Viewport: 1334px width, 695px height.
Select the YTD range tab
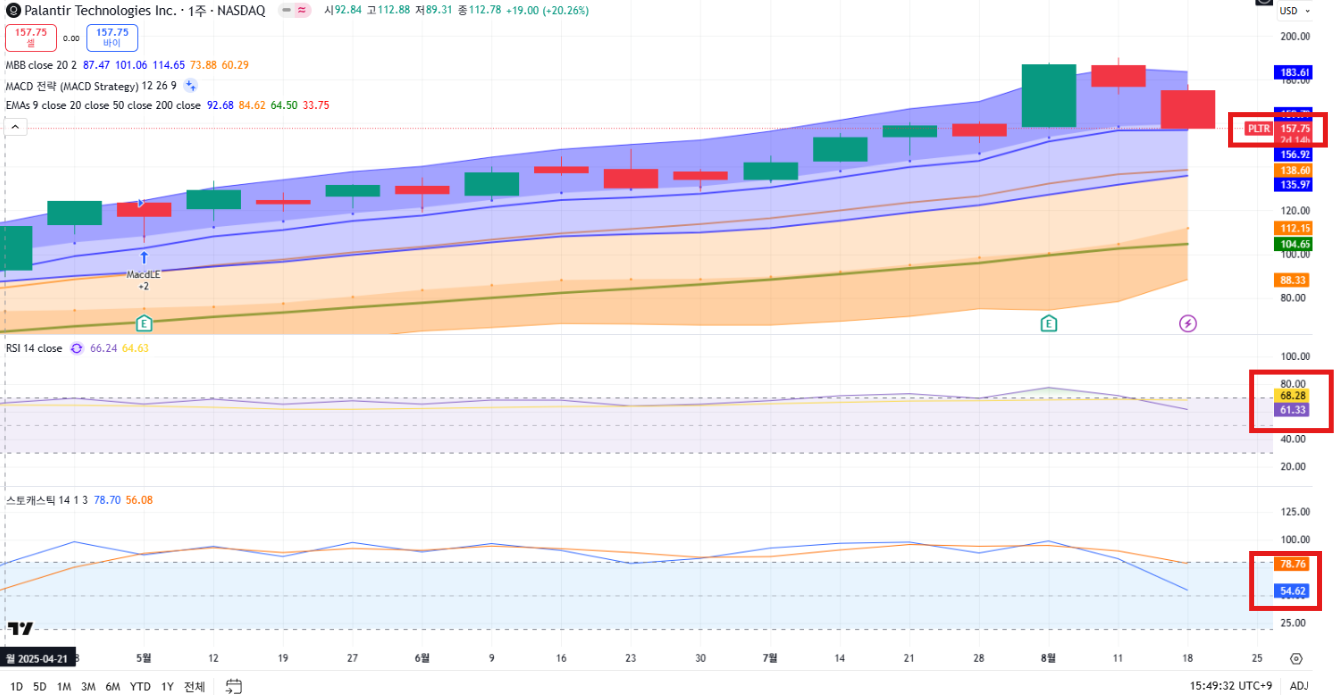pyautogui.click(x=140, y=686)
